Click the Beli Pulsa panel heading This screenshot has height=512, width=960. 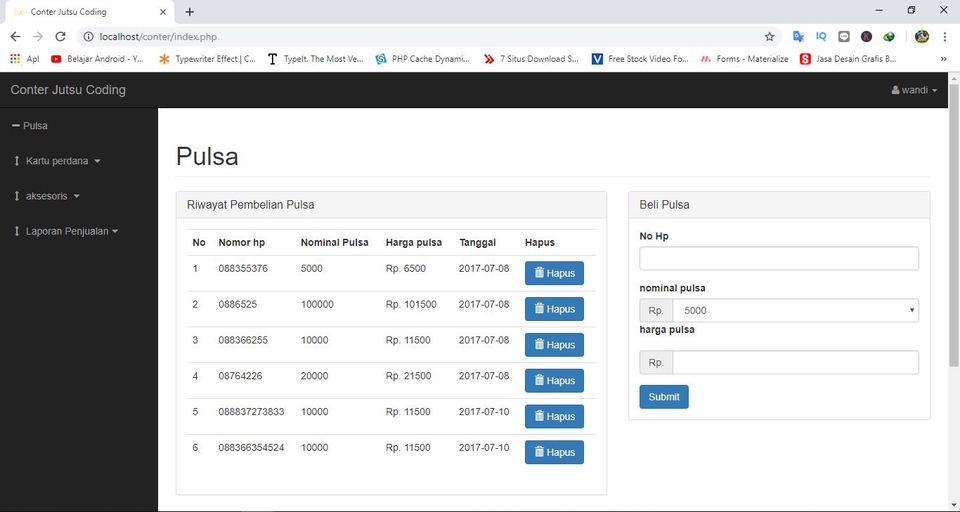pyautogui.click(x=664, y=205)
